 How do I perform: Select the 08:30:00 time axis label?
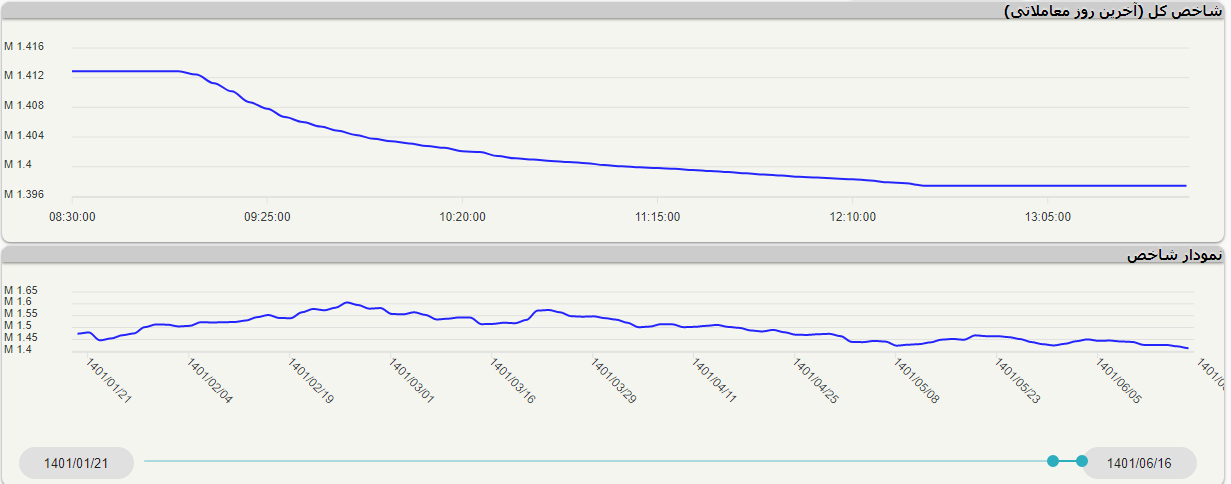point(72,216)
